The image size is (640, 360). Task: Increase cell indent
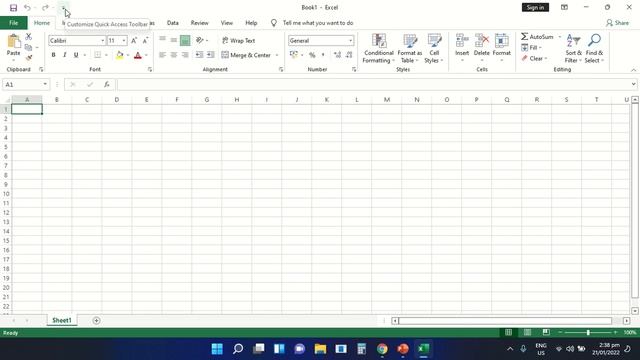pos(211,55)
